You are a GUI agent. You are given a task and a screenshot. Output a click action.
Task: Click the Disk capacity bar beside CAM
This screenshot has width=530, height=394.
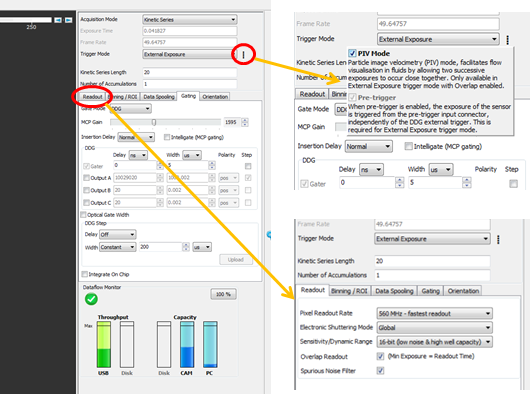click(x=164, y=345)
